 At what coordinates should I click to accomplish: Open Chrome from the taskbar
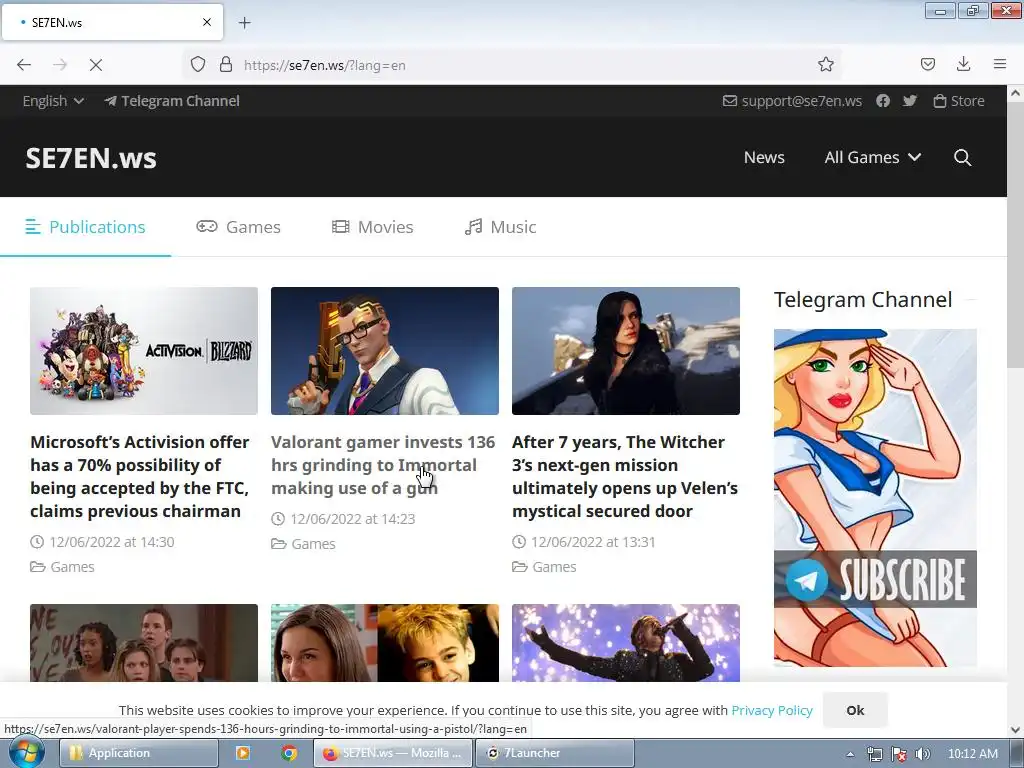coord(289,753)
